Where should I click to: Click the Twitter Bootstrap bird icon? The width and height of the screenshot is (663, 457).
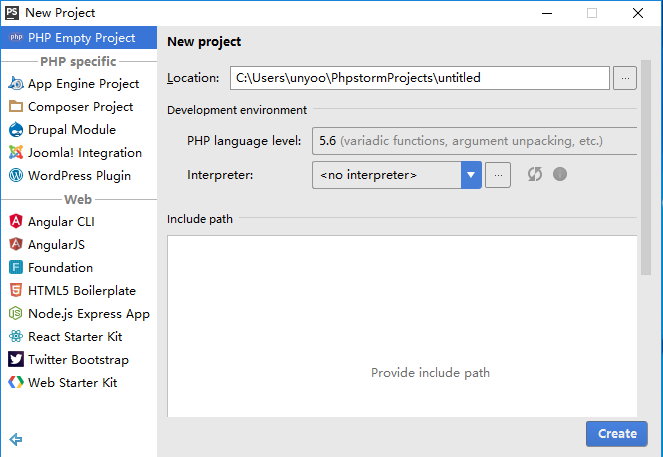[16, 359]
